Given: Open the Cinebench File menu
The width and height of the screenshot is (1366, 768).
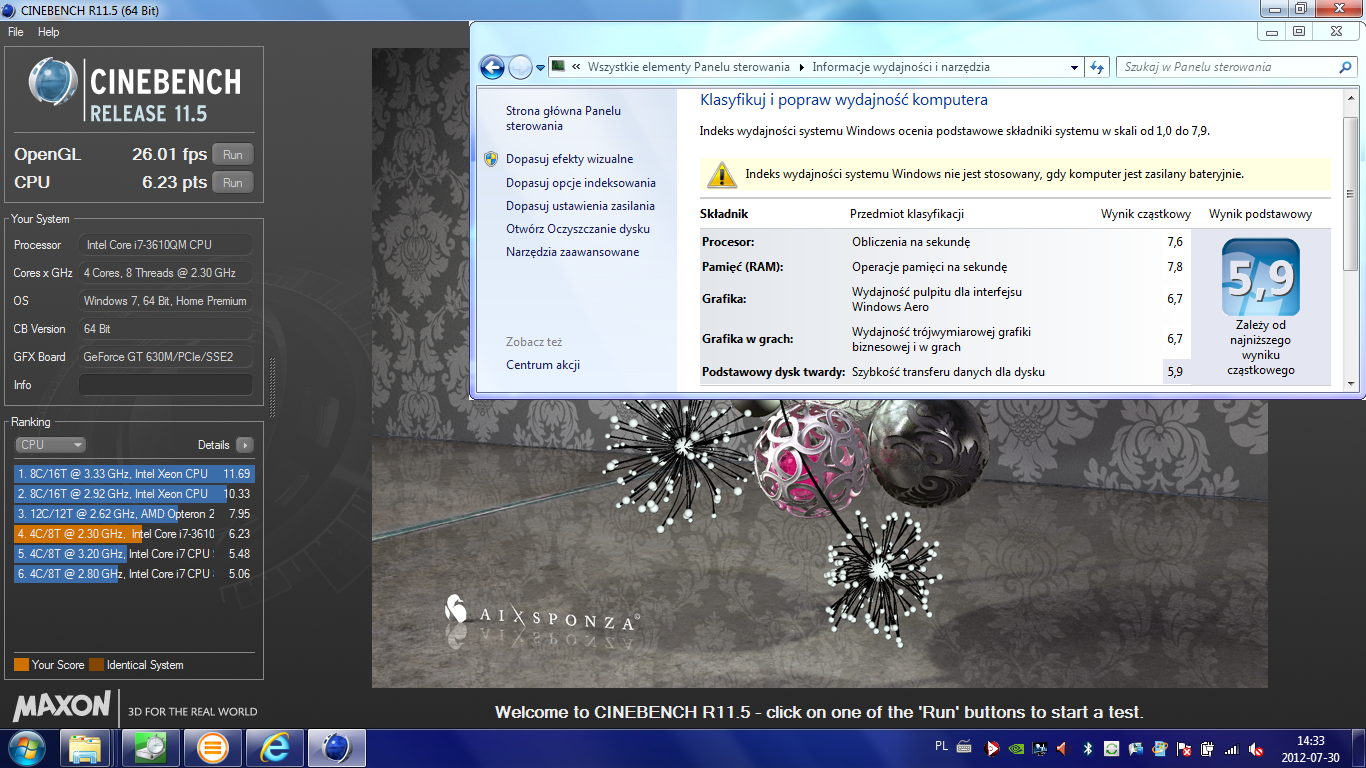Looking at the screenshot, I should (x=16, y=32).
